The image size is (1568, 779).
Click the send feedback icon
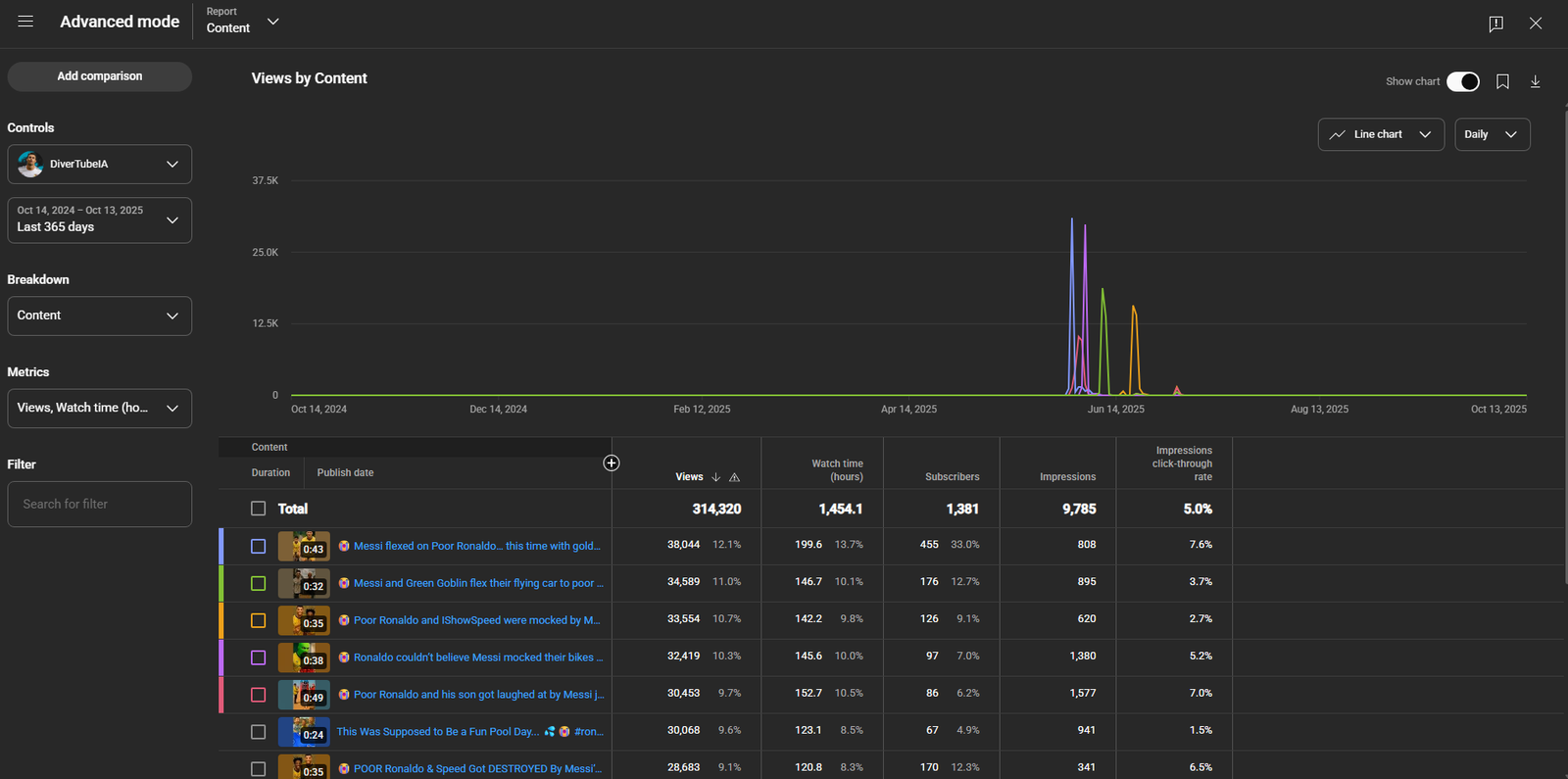(x=1495, y=24)
